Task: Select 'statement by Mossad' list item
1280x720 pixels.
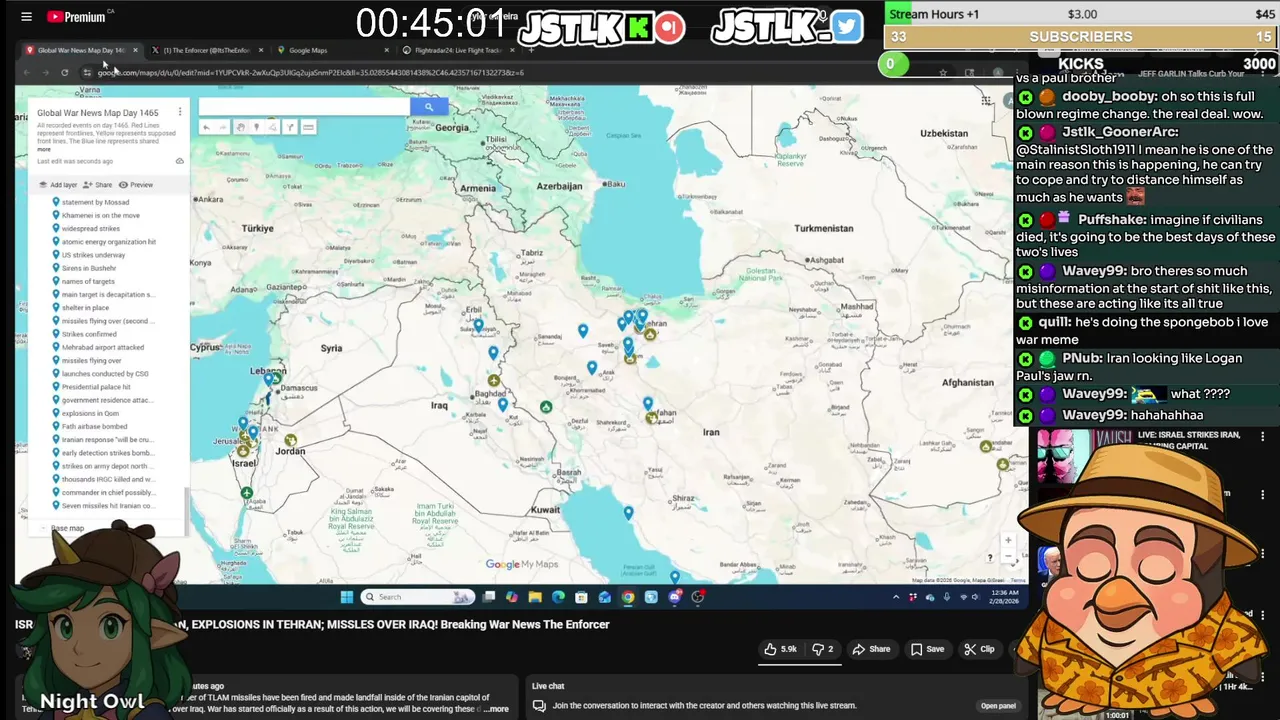Action: click(95, 202)
